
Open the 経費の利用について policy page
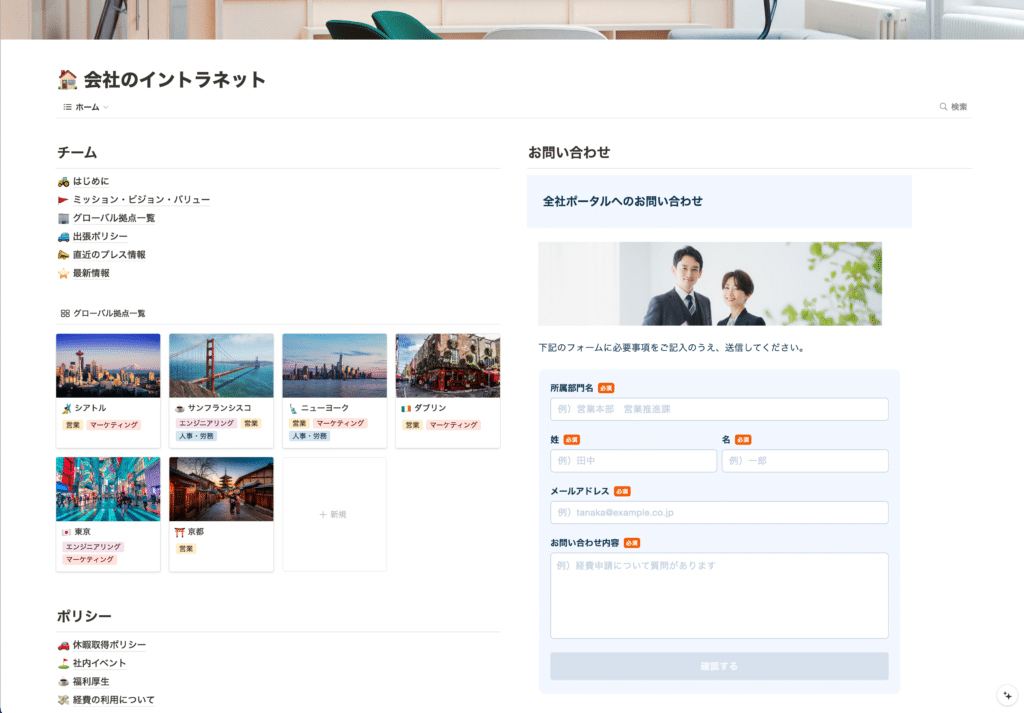[x=115, y=698]
